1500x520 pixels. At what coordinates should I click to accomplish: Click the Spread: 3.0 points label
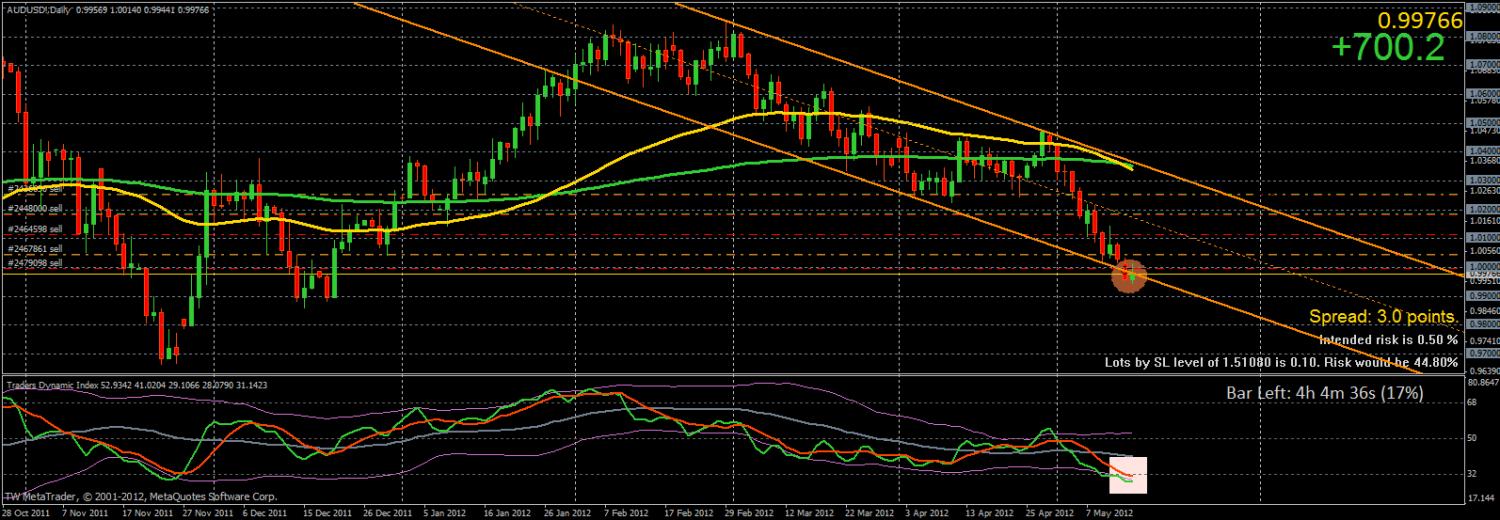tap(1383, 317)
